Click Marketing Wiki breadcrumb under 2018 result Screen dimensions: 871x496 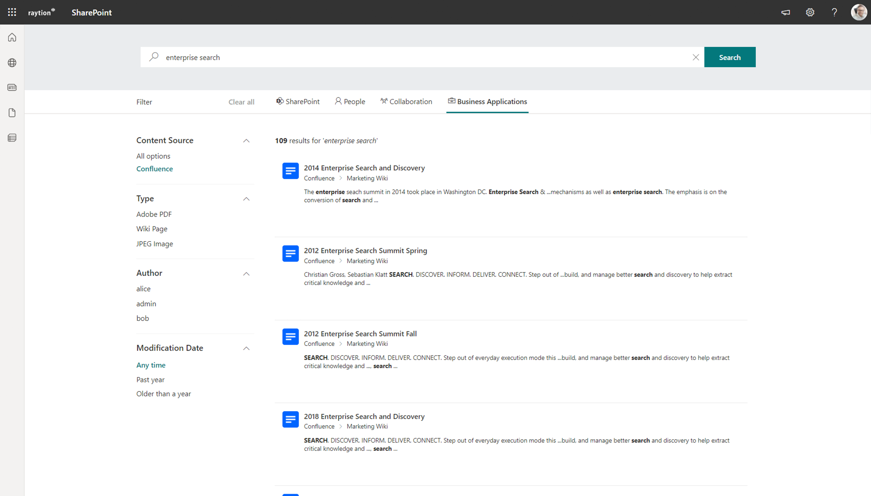[x=367, y=427]
